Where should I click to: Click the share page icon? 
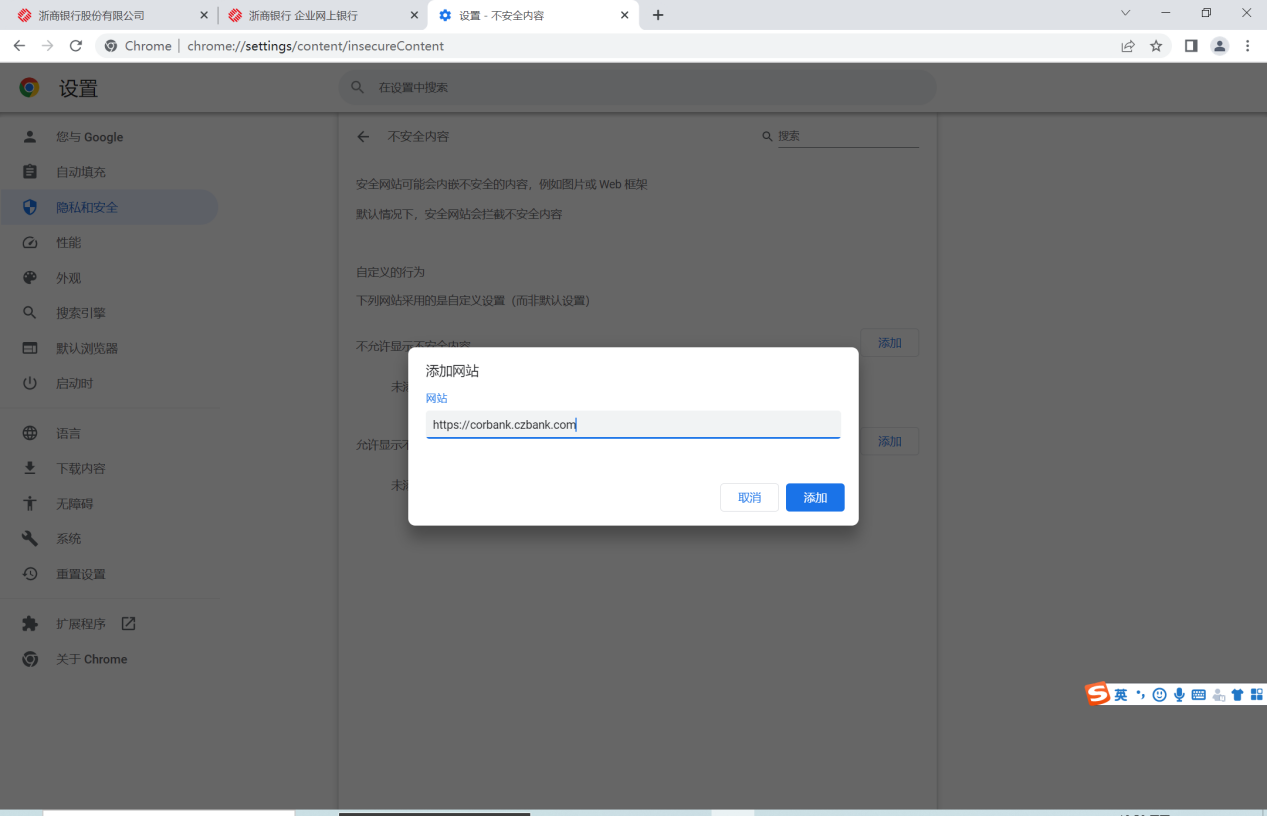tap(1128, 46)
